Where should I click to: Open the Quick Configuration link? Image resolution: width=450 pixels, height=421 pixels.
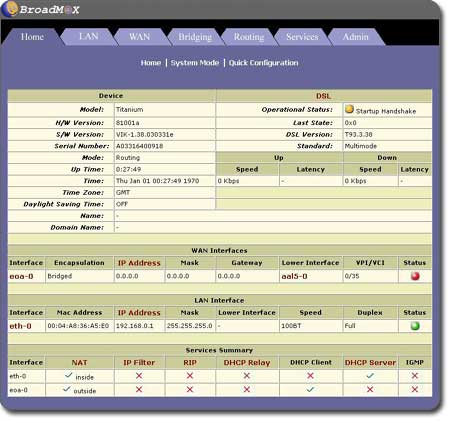point(264,63)
